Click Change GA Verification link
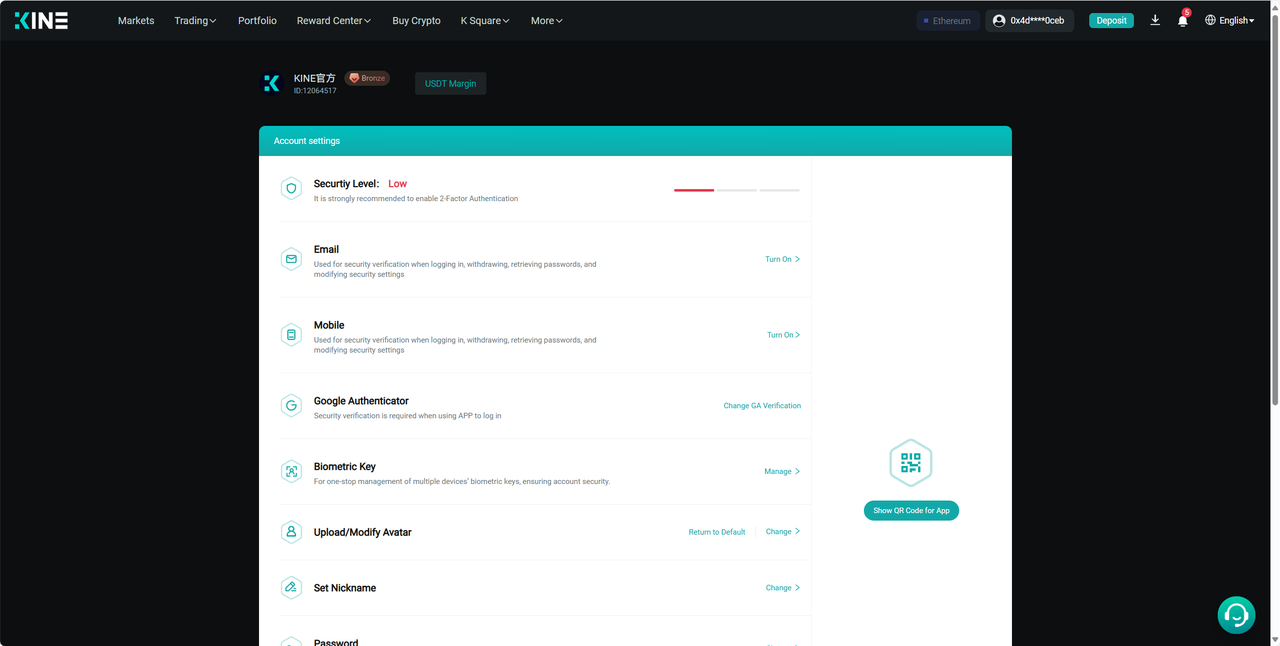The height and width of the screenshot is (646, 1280). point(762,406)
